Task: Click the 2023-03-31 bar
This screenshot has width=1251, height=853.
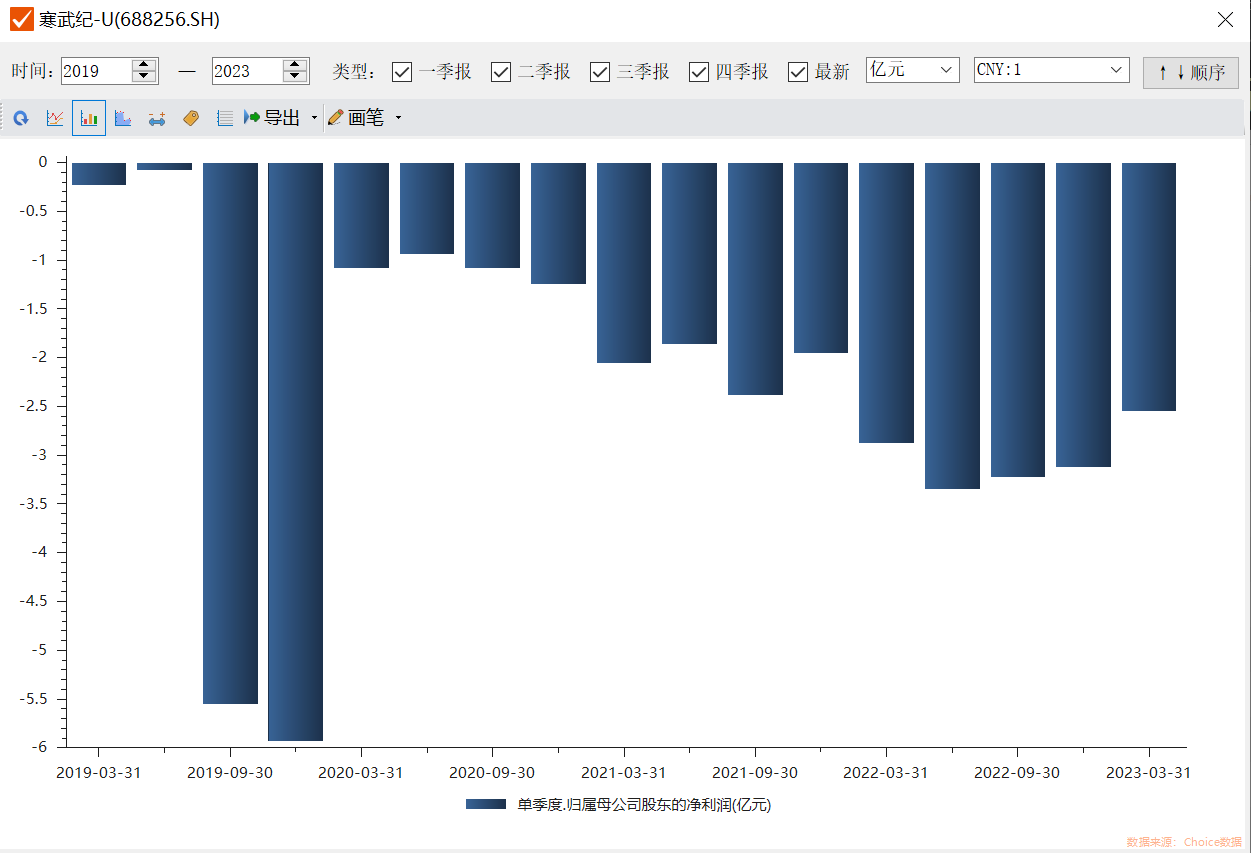Action: [x=1149, y=286]
